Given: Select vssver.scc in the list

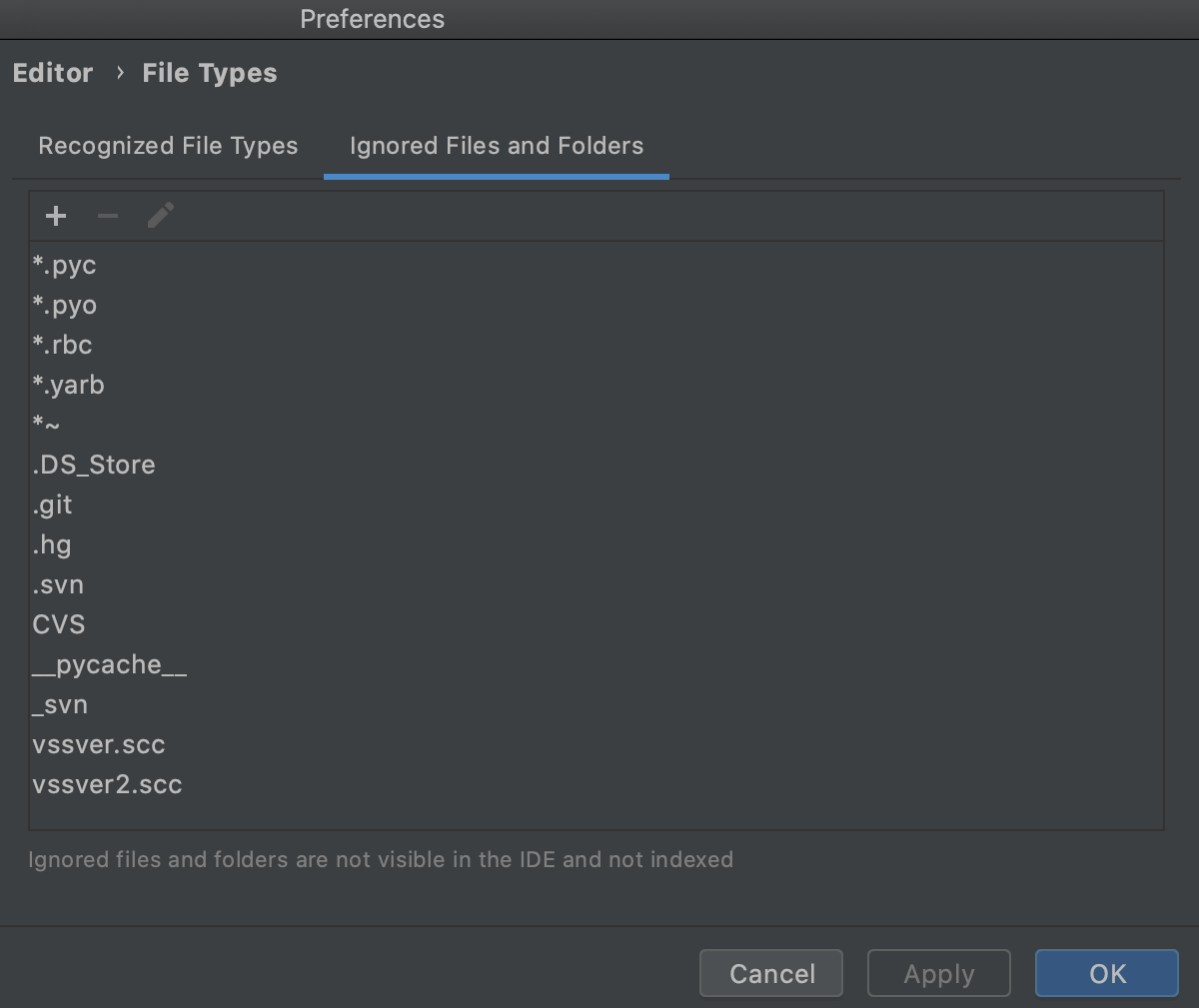Looking at the screenshot, I should (x=99, y=745).
